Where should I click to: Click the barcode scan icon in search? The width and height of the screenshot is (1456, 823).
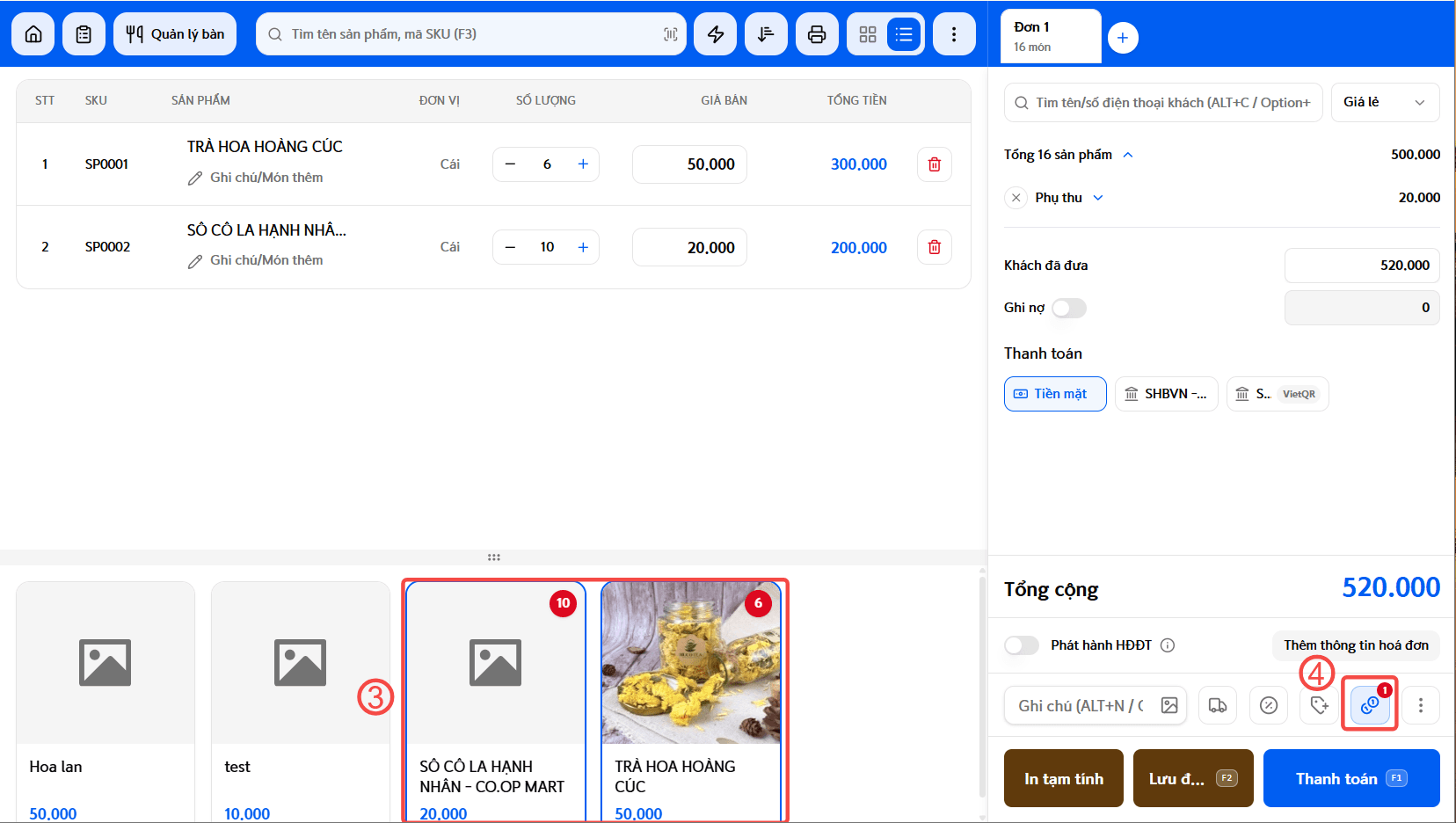670,34
